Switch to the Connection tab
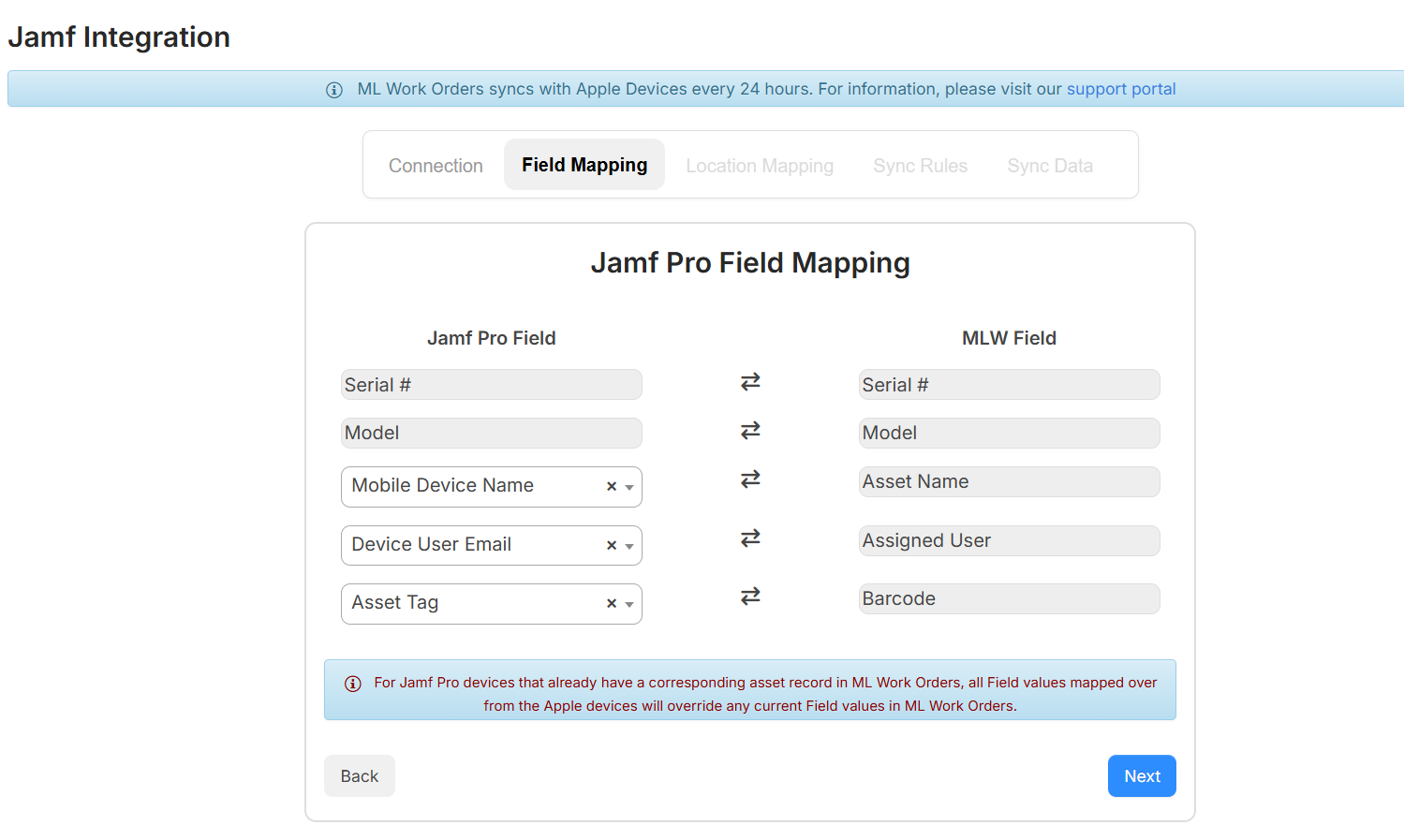Image resolution: width=1404 pixels, height=840 pixels. tap(436, 166)
